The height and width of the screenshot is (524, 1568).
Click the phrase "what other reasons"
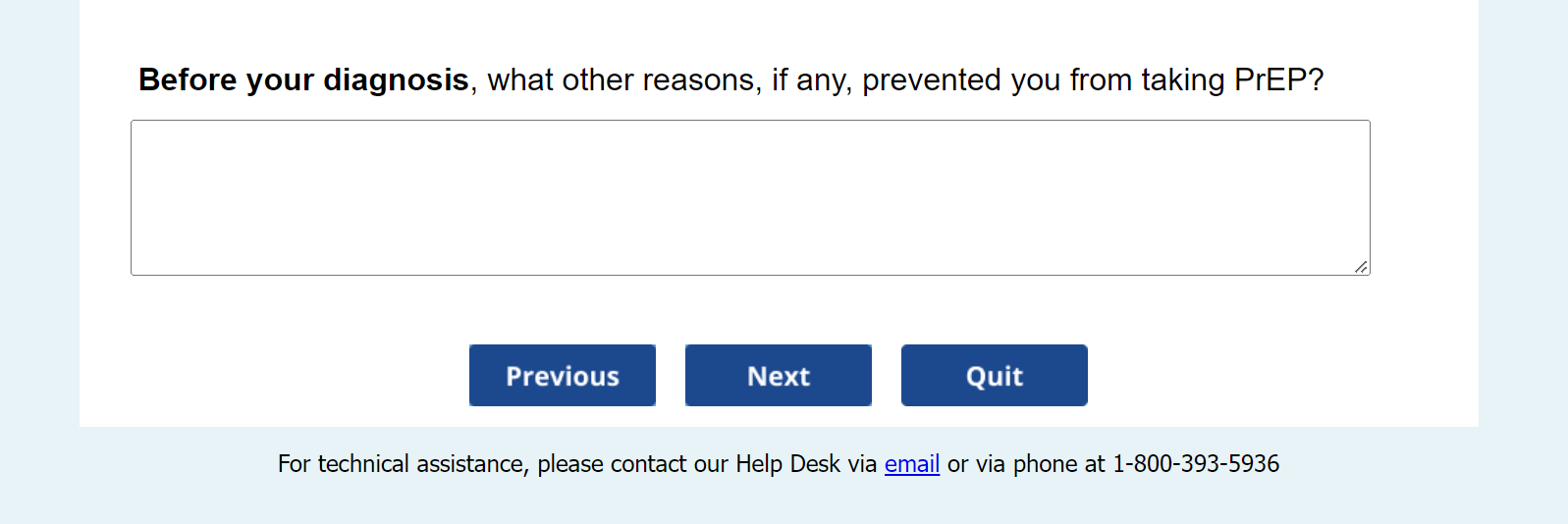(x=623, y=79)
